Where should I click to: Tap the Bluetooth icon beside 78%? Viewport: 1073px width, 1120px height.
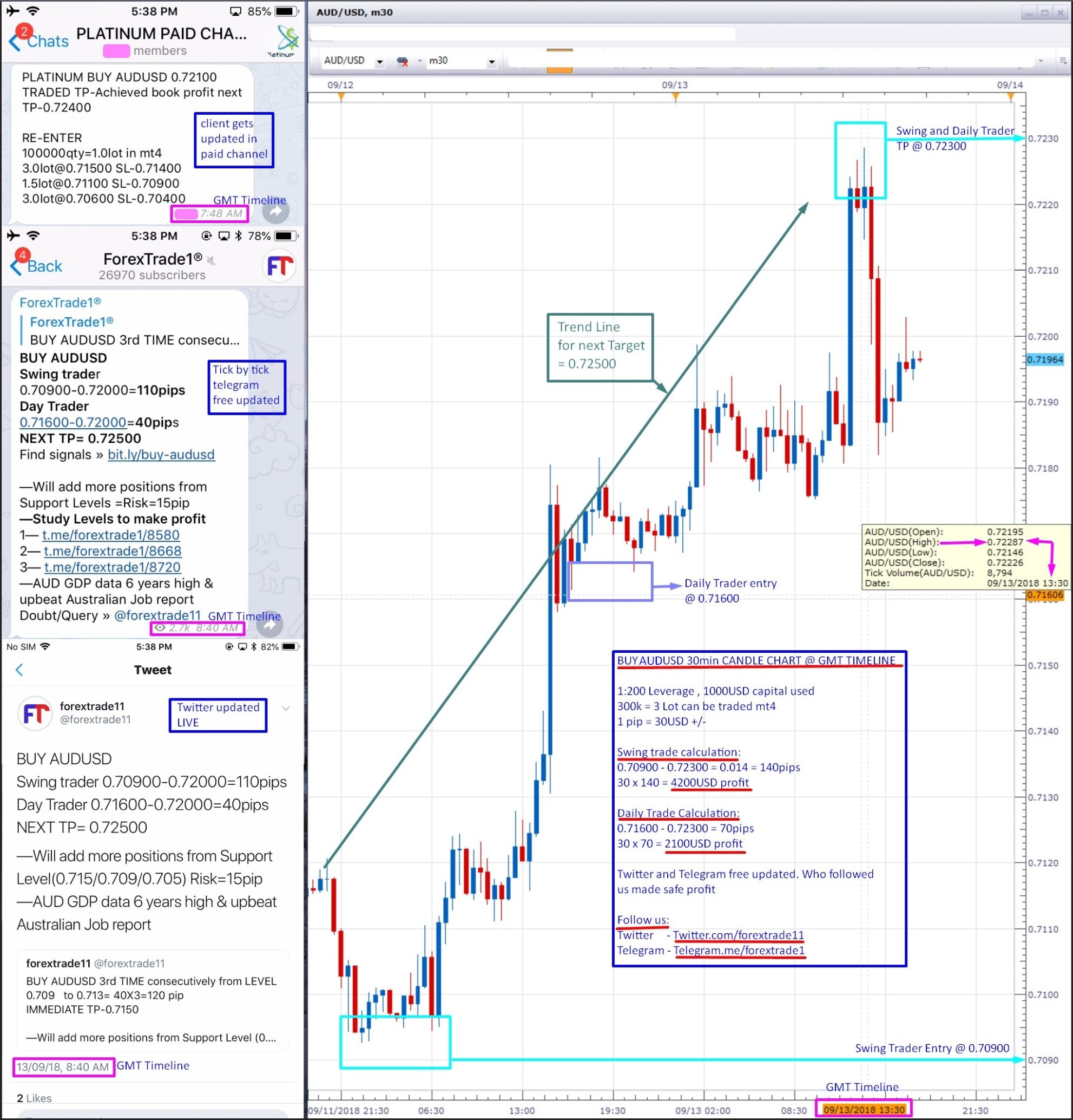point(239,235)
